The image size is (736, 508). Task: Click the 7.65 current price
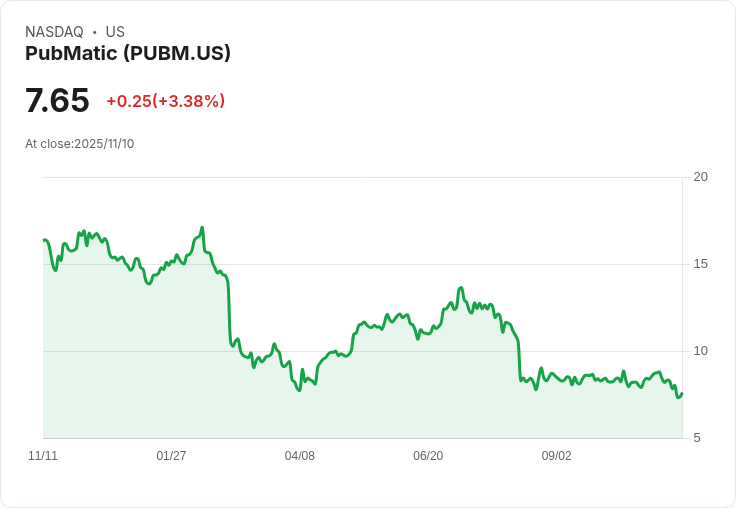pyautogui.click(x=57, y=101)
